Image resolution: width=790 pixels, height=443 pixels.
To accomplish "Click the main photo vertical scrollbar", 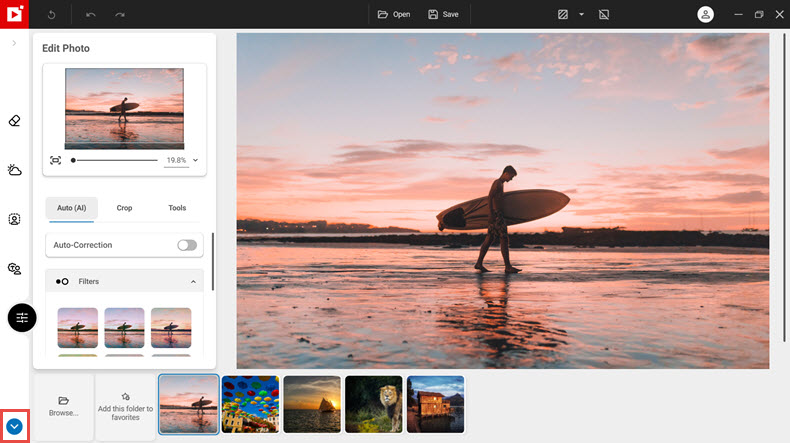I will [784, 187].
